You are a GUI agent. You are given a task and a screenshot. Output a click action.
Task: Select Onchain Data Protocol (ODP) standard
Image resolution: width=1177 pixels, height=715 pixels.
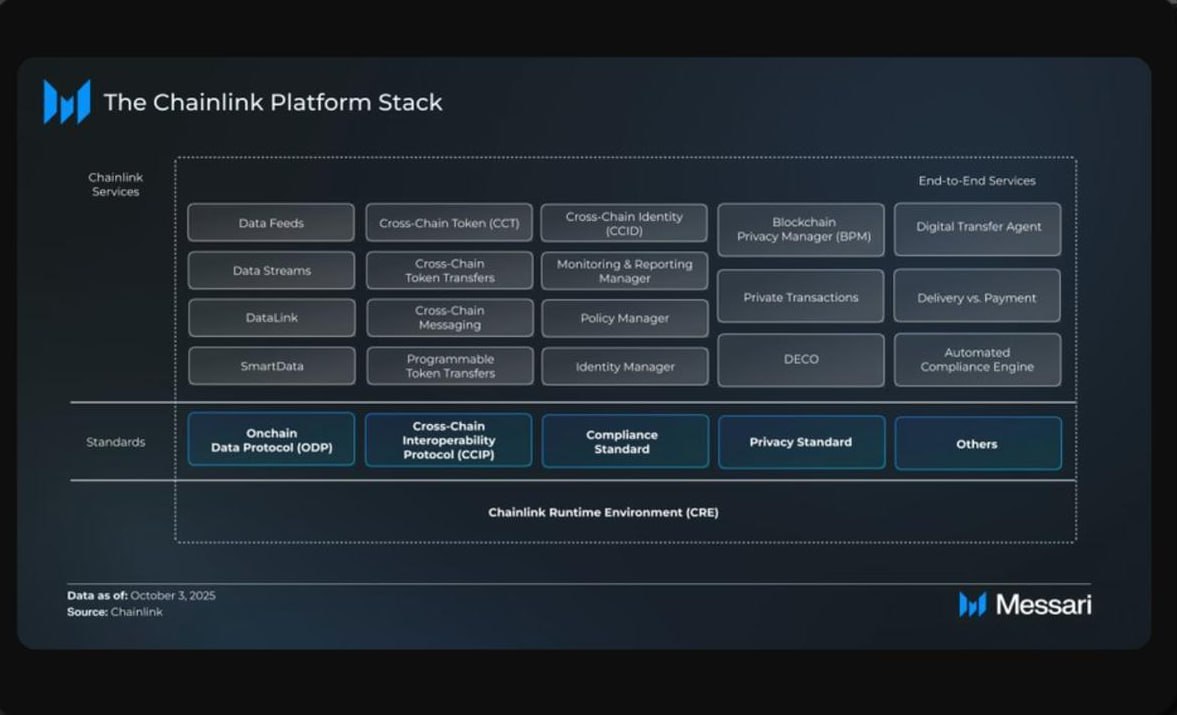pyautogui.click(x=271, y=440)
